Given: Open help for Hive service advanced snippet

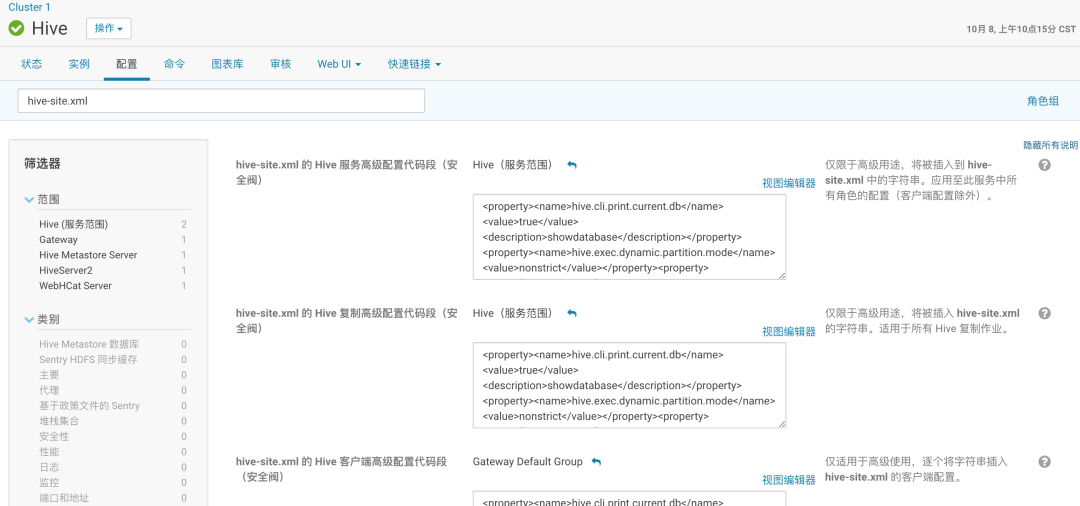Looking at the screenshot, I should click(1044, 165).
